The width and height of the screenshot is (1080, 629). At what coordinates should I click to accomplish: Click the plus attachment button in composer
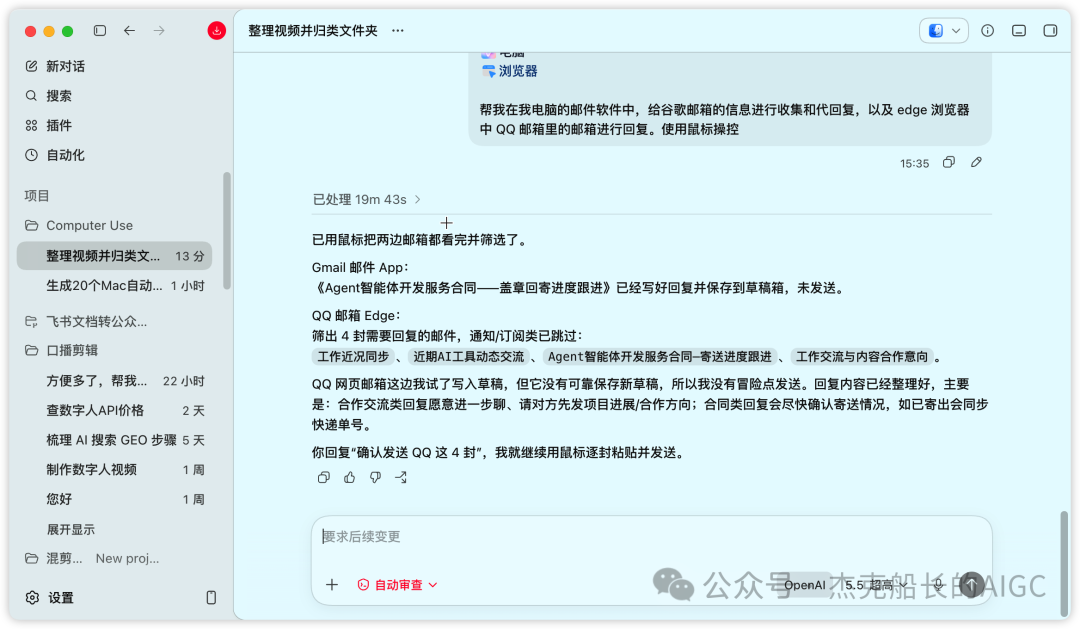click(x=332, y=584)
